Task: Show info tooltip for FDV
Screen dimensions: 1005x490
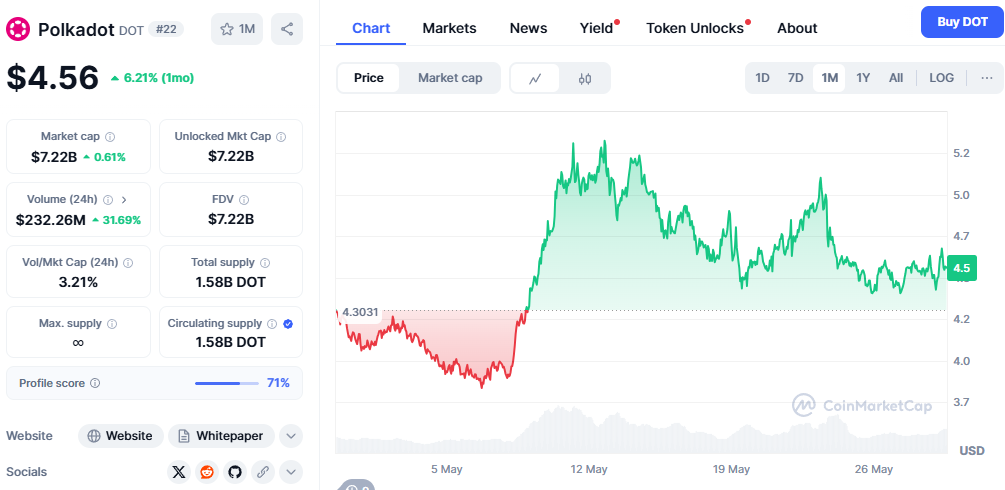Action: (x=244, y=199)
